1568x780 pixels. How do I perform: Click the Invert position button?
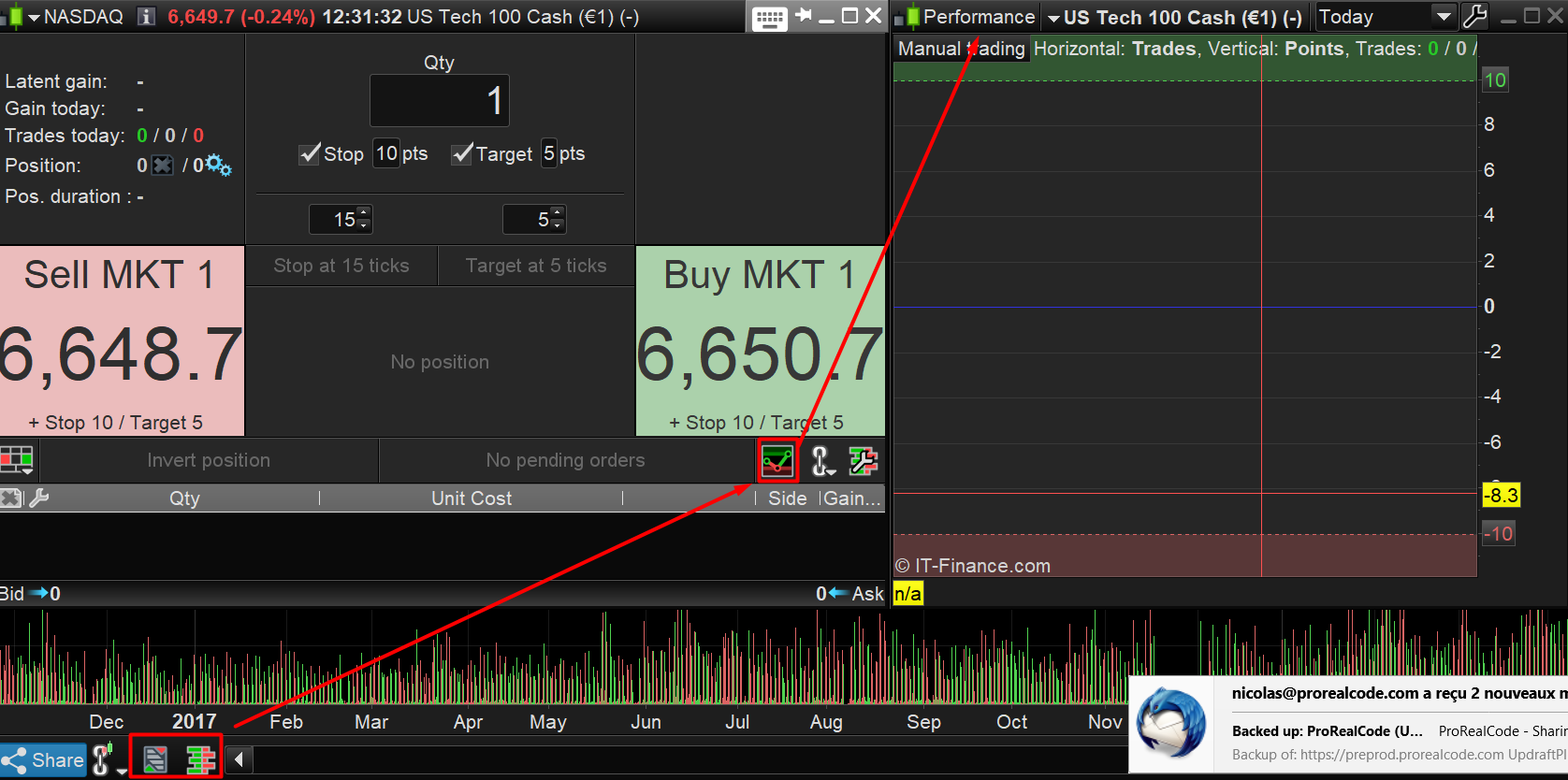[x=209, y=460]
